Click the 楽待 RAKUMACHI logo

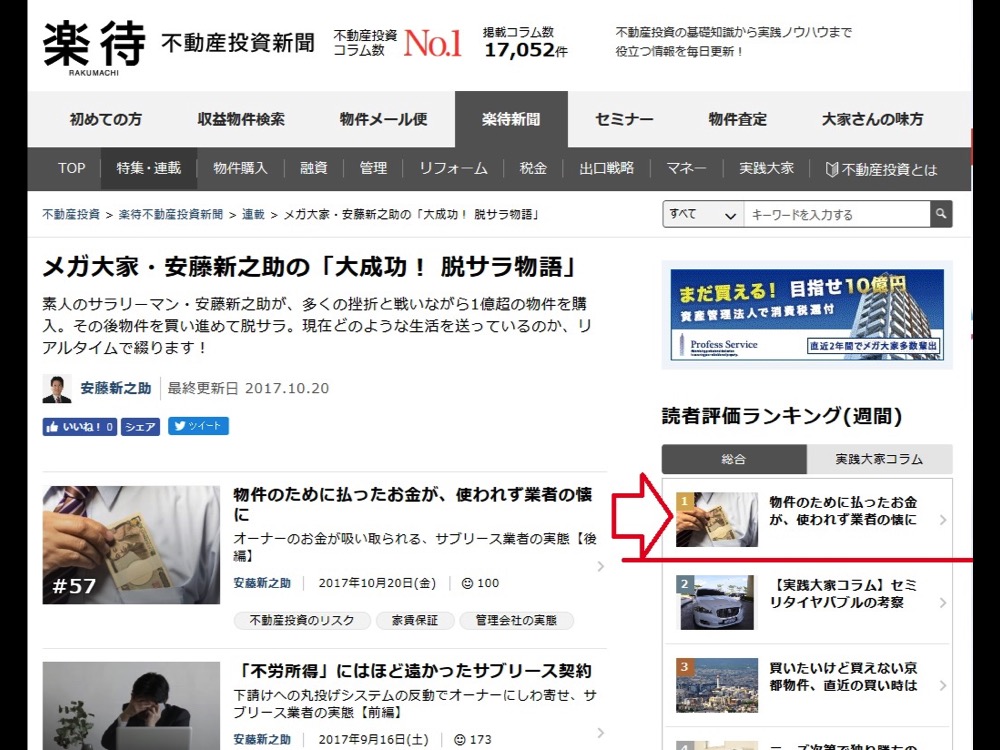tap(94, 48)
